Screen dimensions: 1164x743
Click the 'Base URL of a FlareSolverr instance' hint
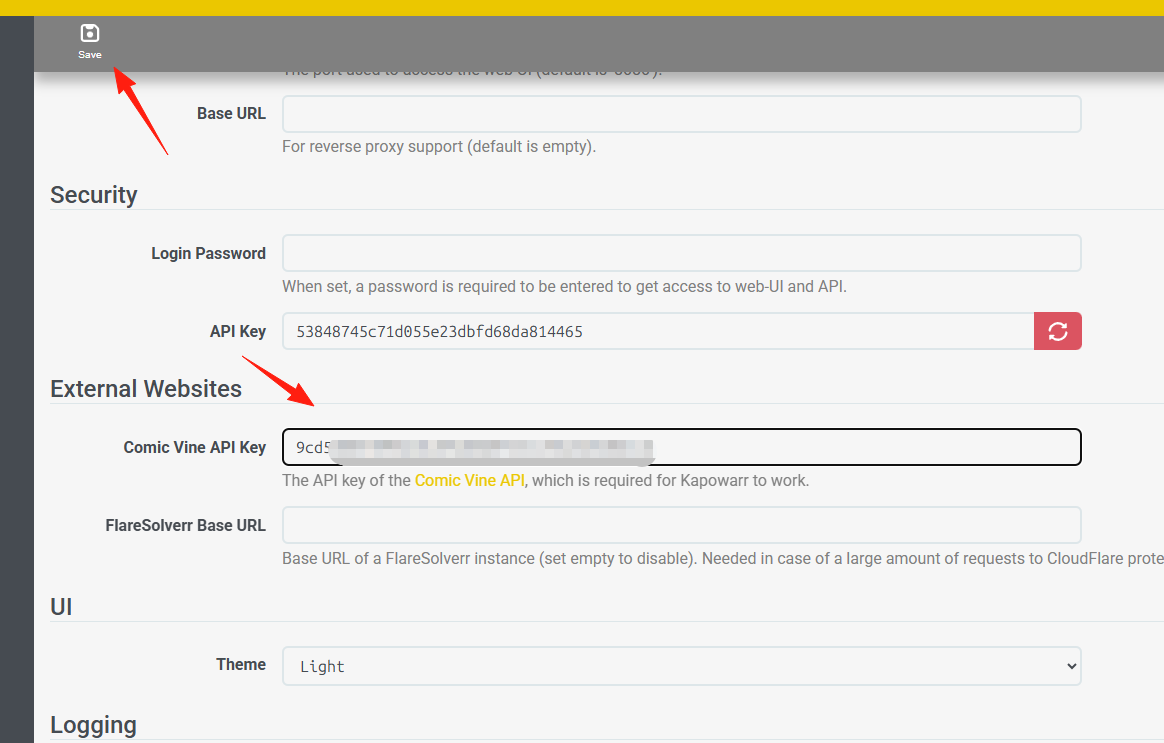click(723, 558)
